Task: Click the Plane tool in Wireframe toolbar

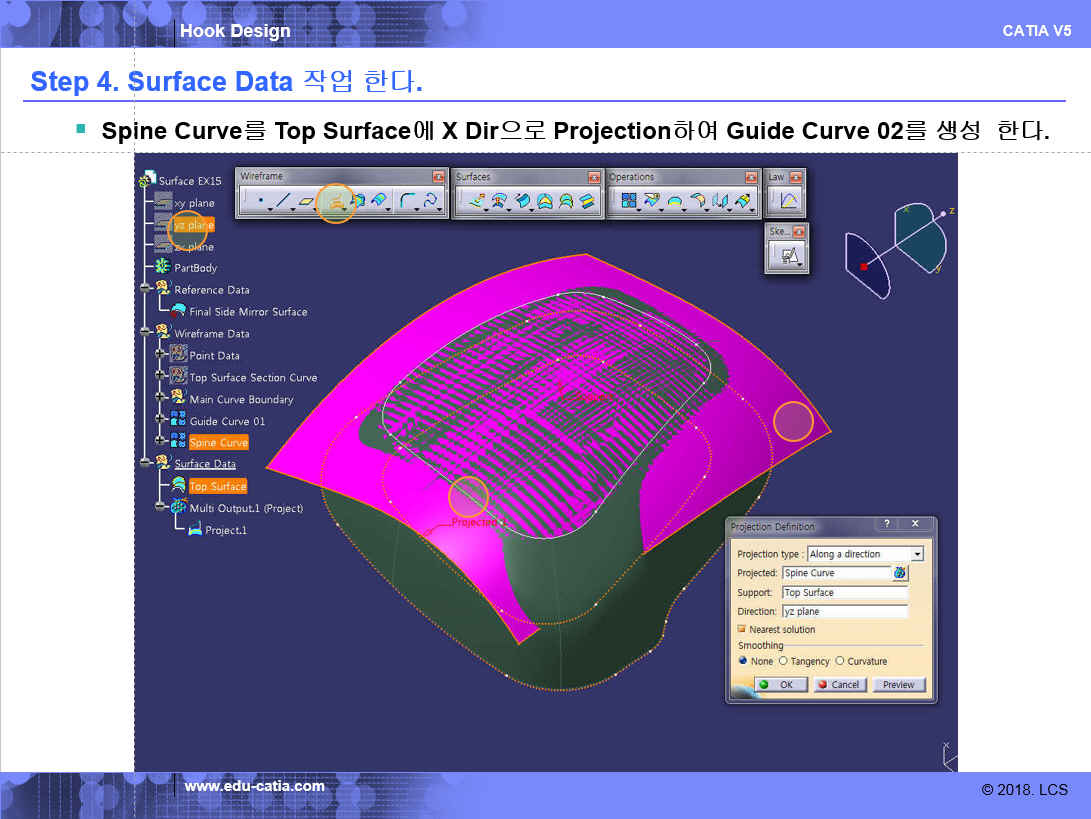Action: coord(307,202)
